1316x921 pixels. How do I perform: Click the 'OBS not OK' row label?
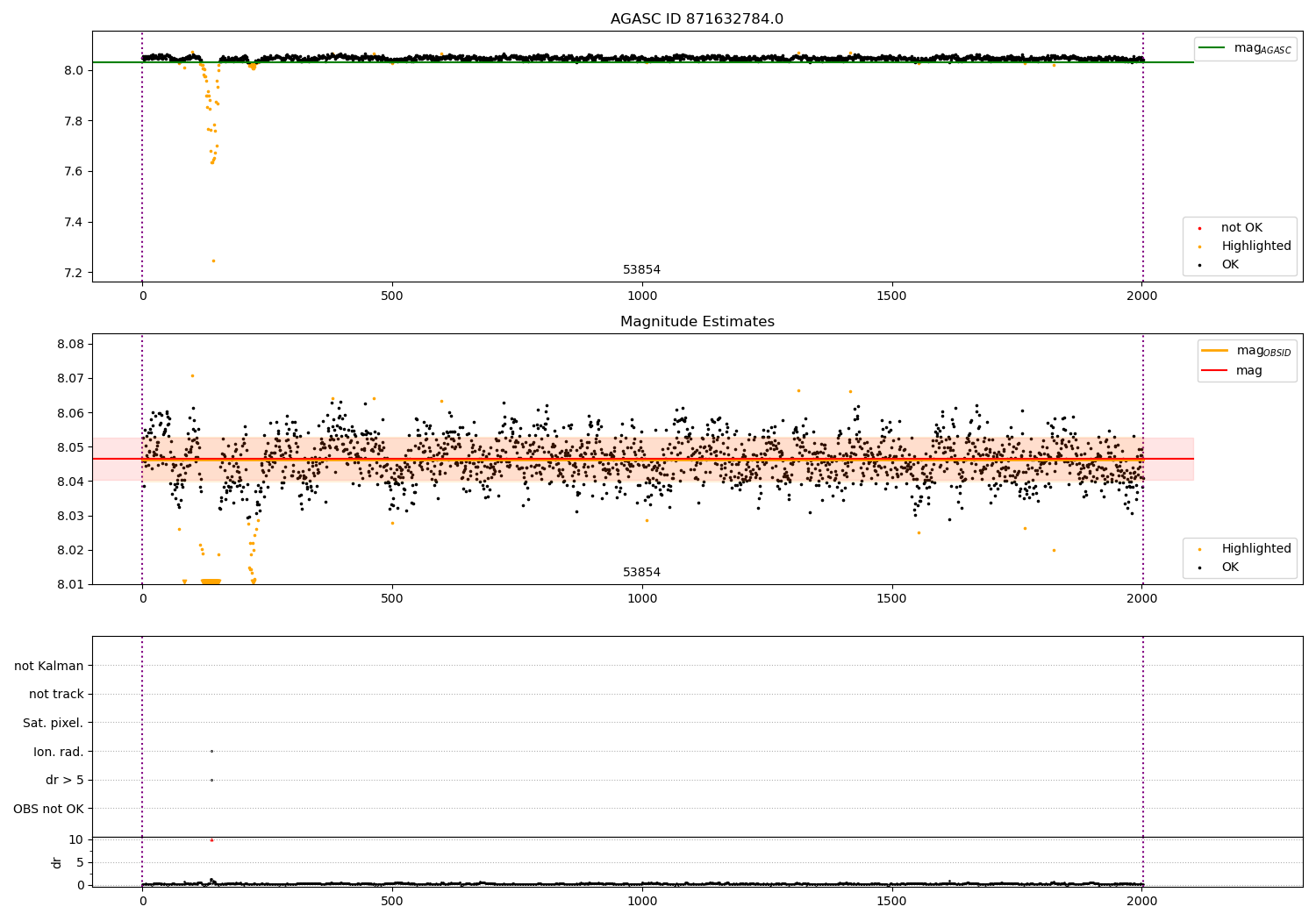tap(48, 809)
